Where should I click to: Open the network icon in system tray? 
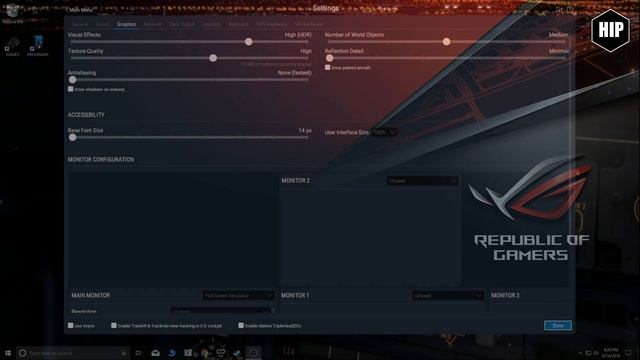click(588, 353)
